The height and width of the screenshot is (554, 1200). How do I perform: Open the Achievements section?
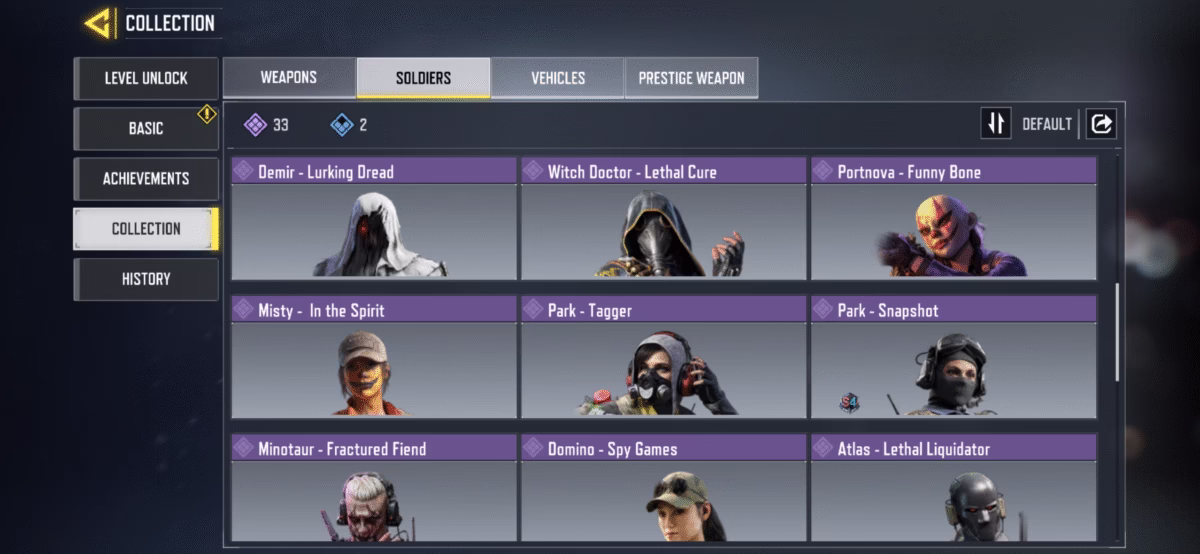coord(146,179)
